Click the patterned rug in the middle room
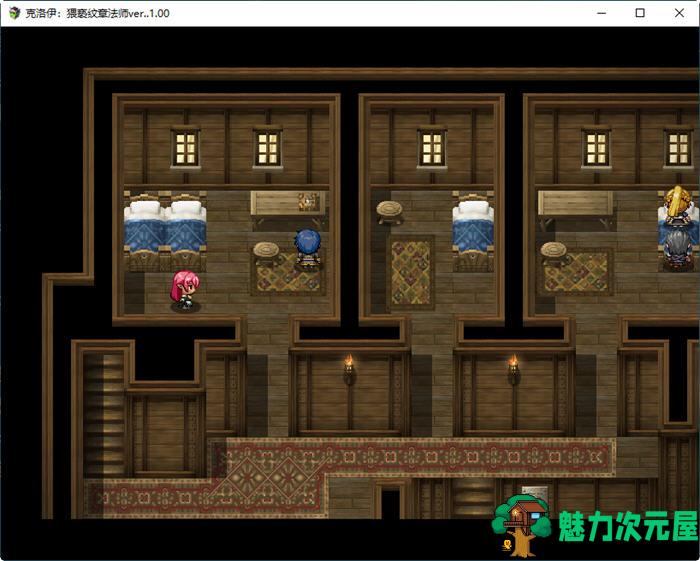 (411, 273)
